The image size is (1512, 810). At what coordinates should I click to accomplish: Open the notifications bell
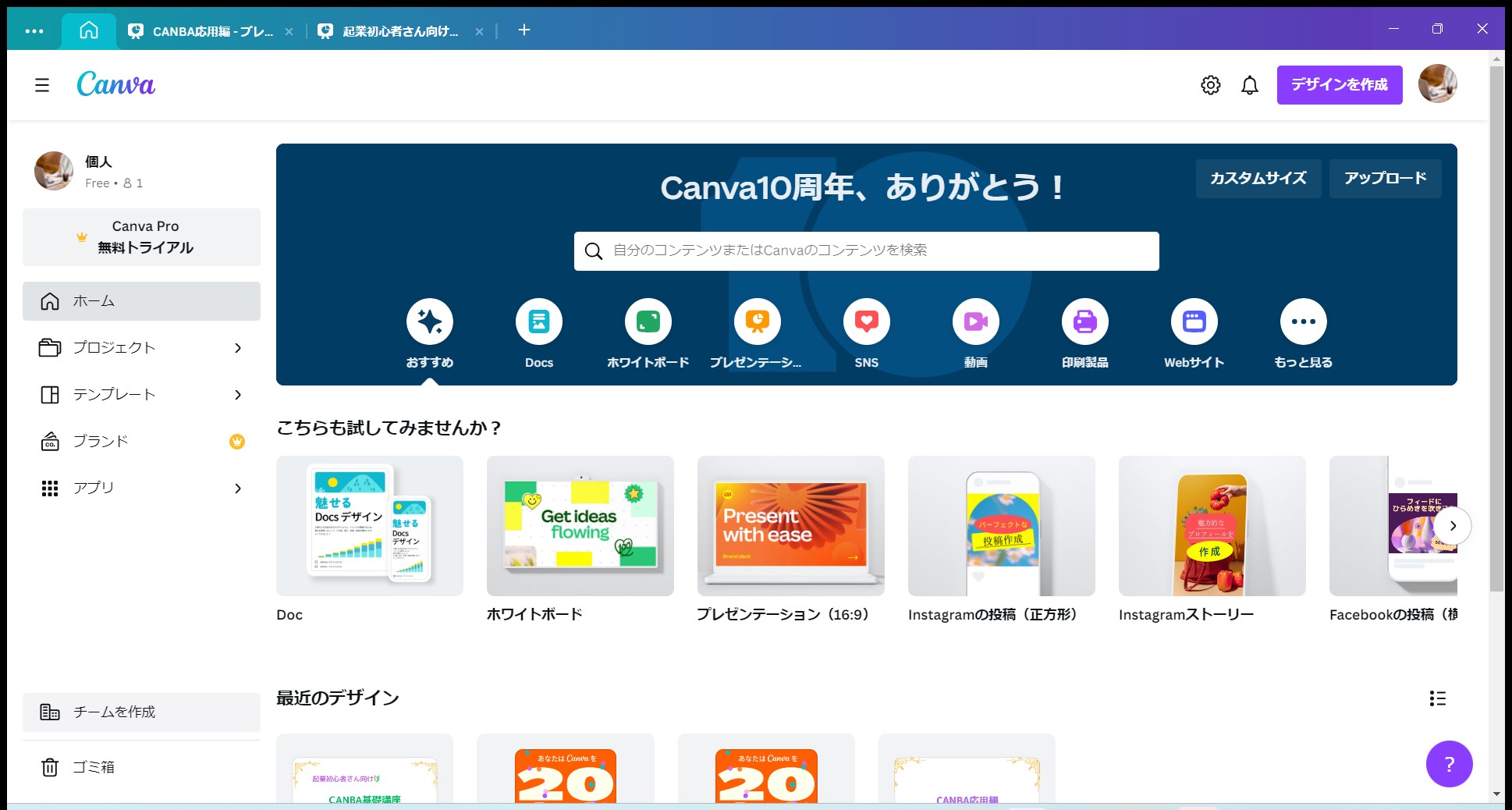[1250, 85]
